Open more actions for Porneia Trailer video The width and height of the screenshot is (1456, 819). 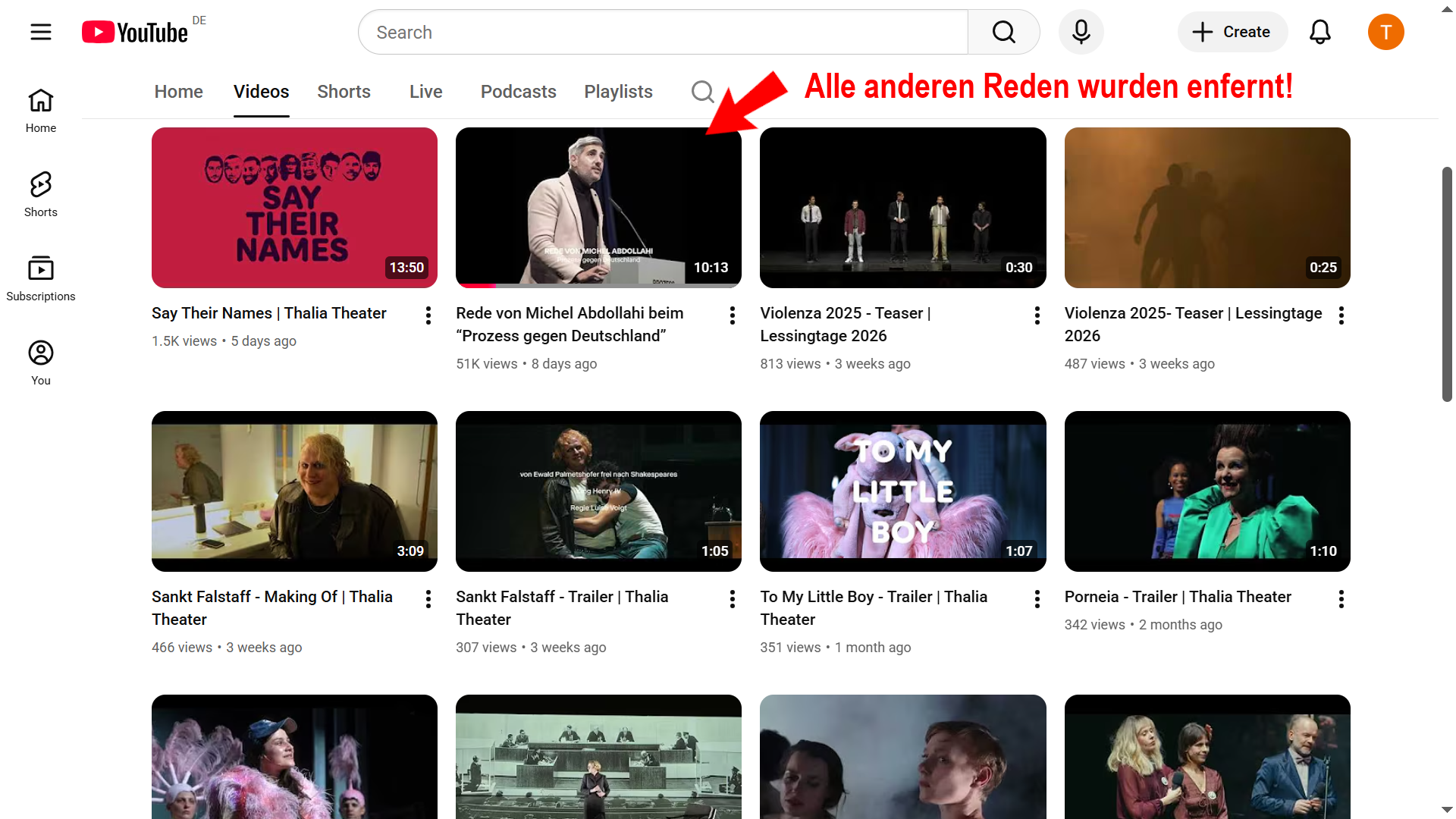click(x=1341, y=599)
